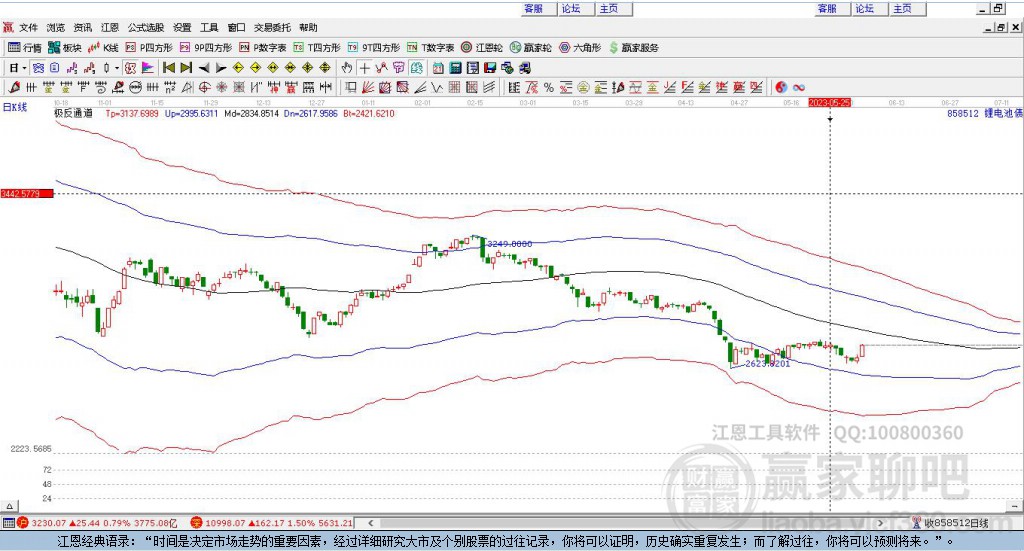Step chart right with the black right arrow
1024x551 pixels.
[221, 68]
